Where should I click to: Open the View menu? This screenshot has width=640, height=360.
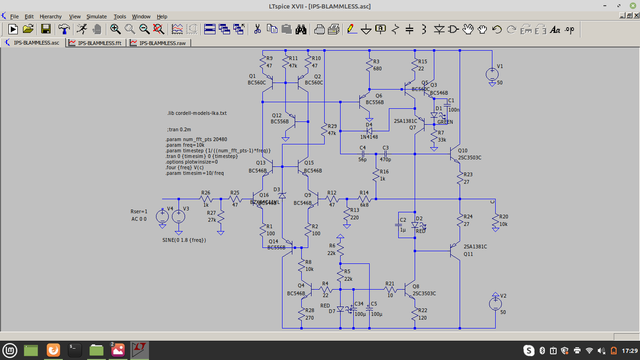point(74,16)
